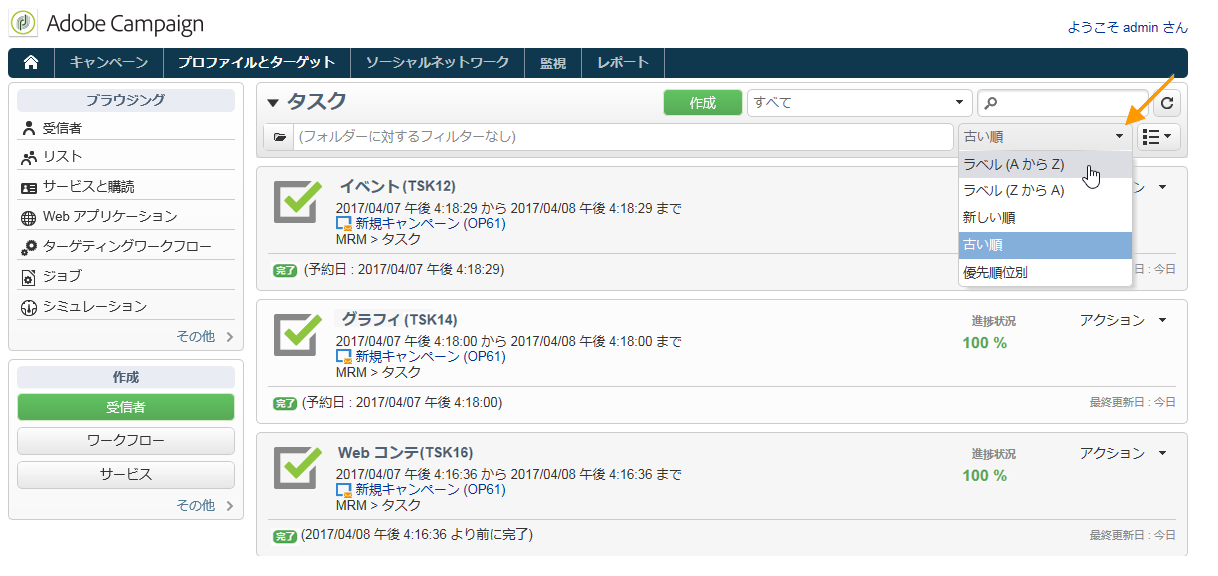The image size is (1218, 576).
Task: Click the ターゲティングワークフロー gear icon
Action: pos(28,247)
